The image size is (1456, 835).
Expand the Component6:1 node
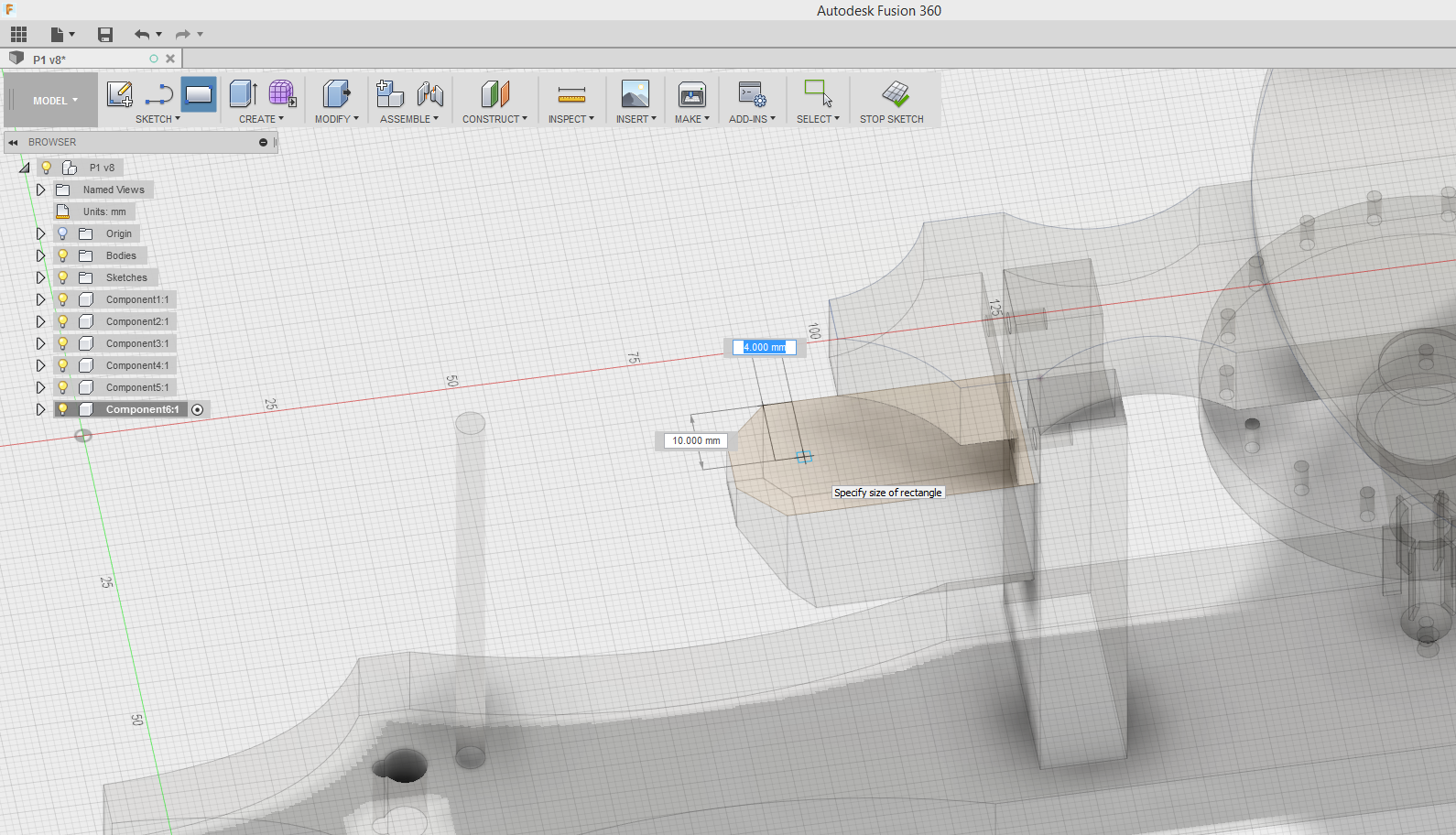(40, 409)
